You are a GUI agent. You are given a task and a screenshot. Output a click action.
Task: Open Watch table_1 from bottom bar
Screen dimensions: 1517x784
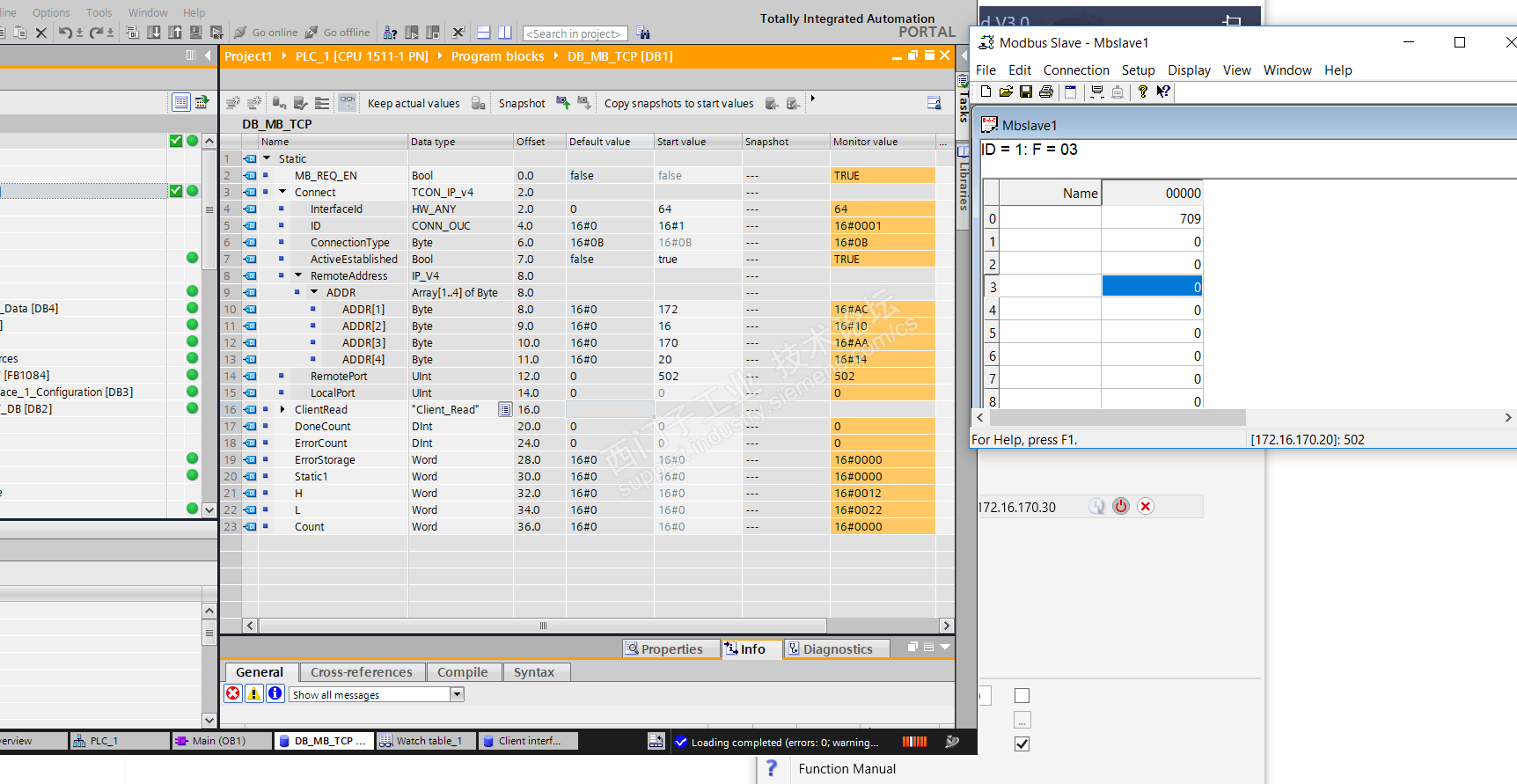coord(427,741)
